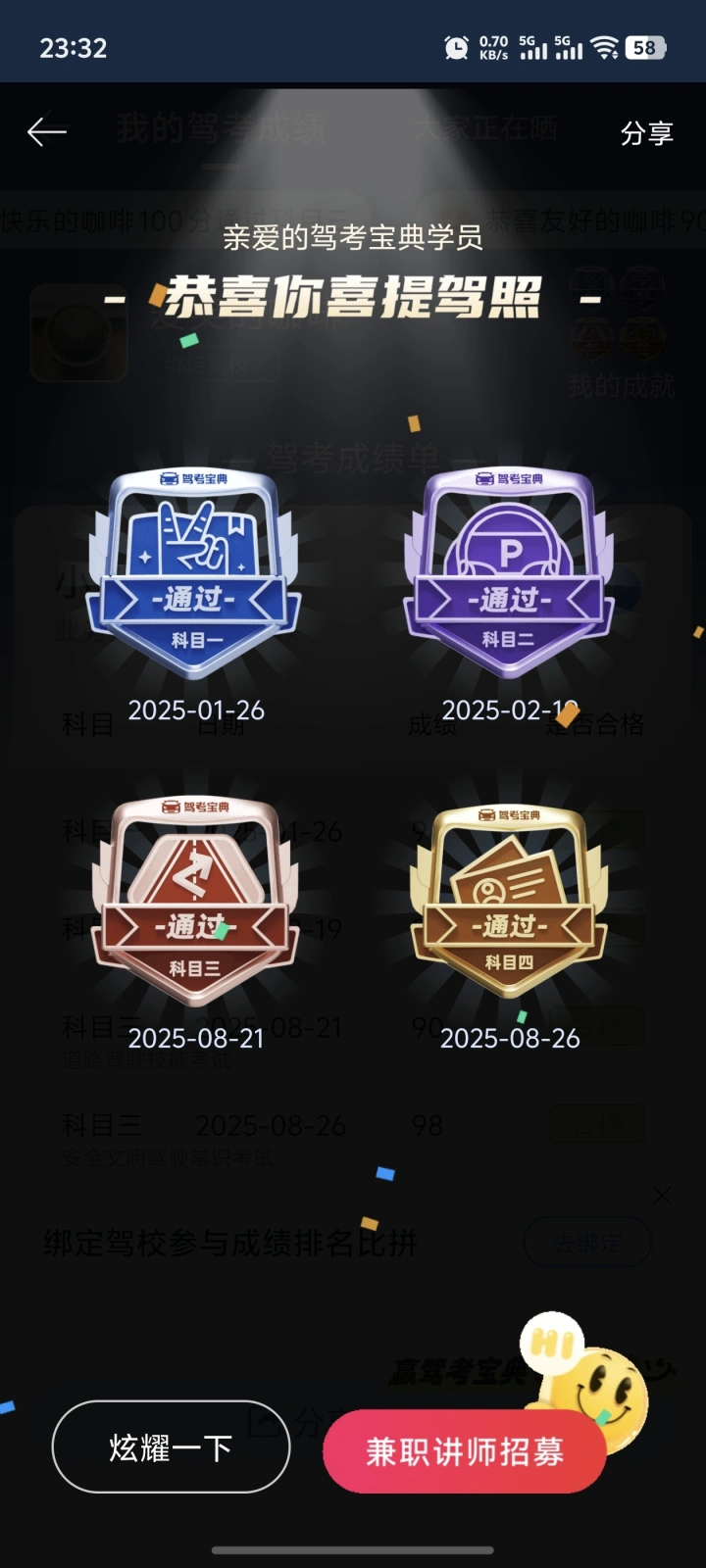Tap the Wi-Fi status icon
This screenshot has height=1568, width=706.
click(x=605, y=47)
